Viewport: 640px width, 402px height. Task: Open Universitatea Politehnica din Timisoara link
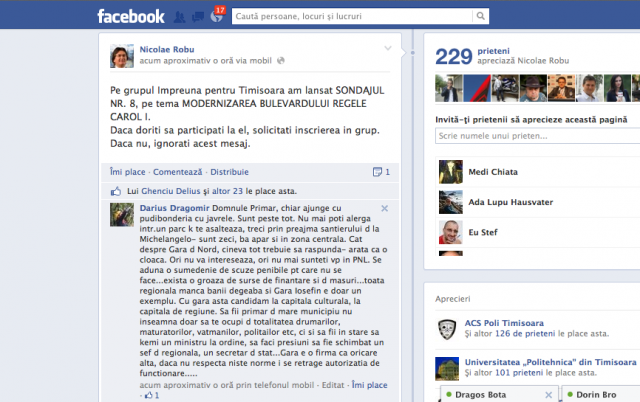click(551, 362)
